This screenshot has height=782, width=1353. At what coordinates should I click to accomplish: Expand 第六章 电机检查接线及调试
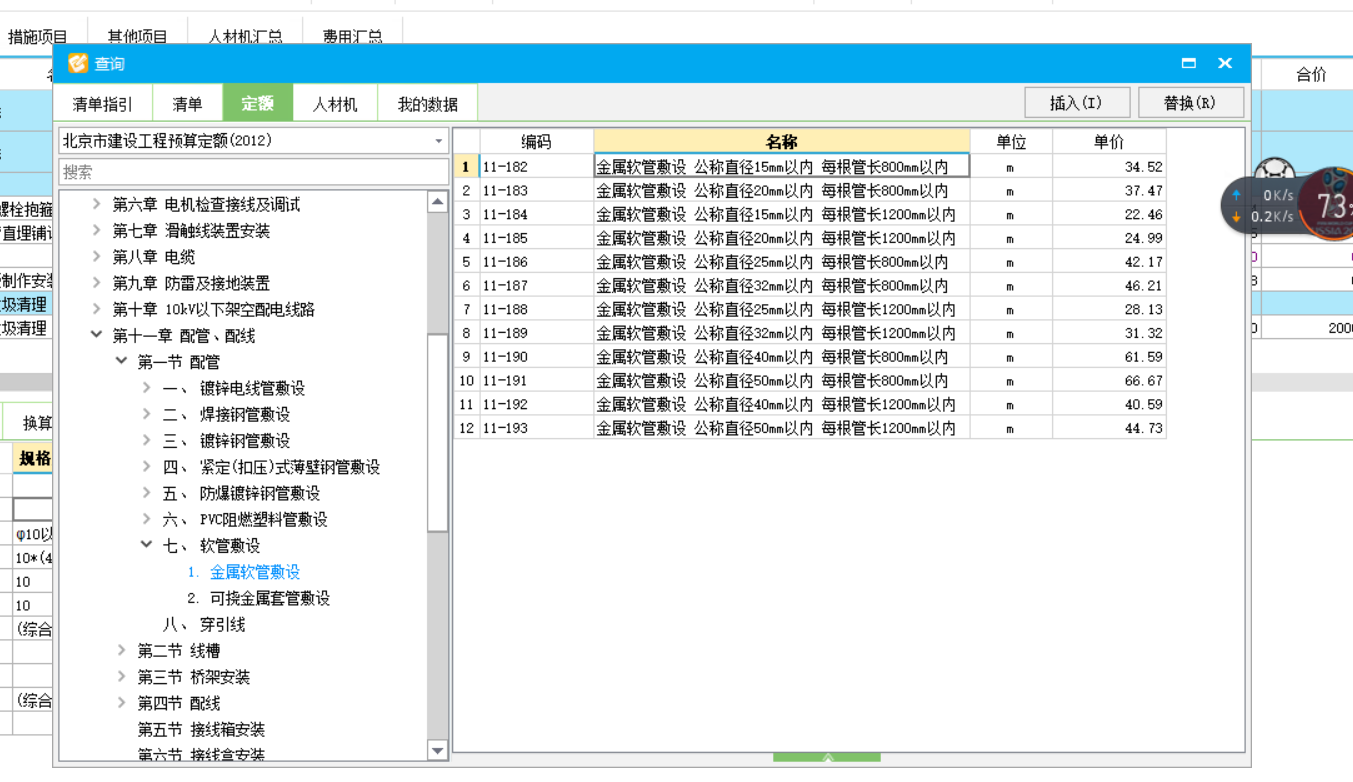point(97,204)
